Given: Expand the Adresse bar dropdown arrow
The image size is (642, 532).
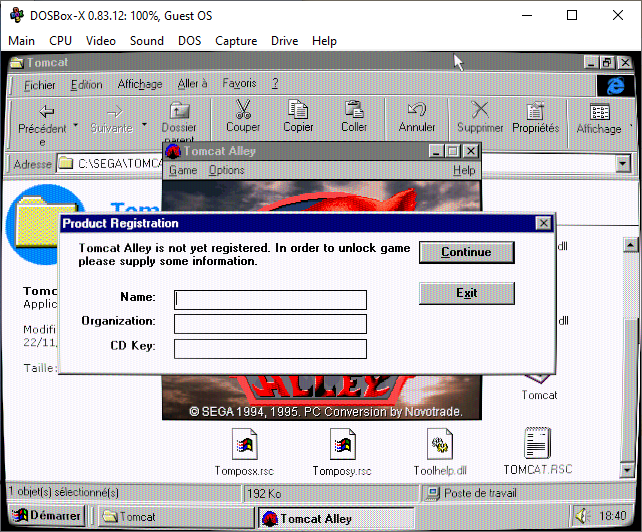Looking at the screenshot, I should click(622, 163).
